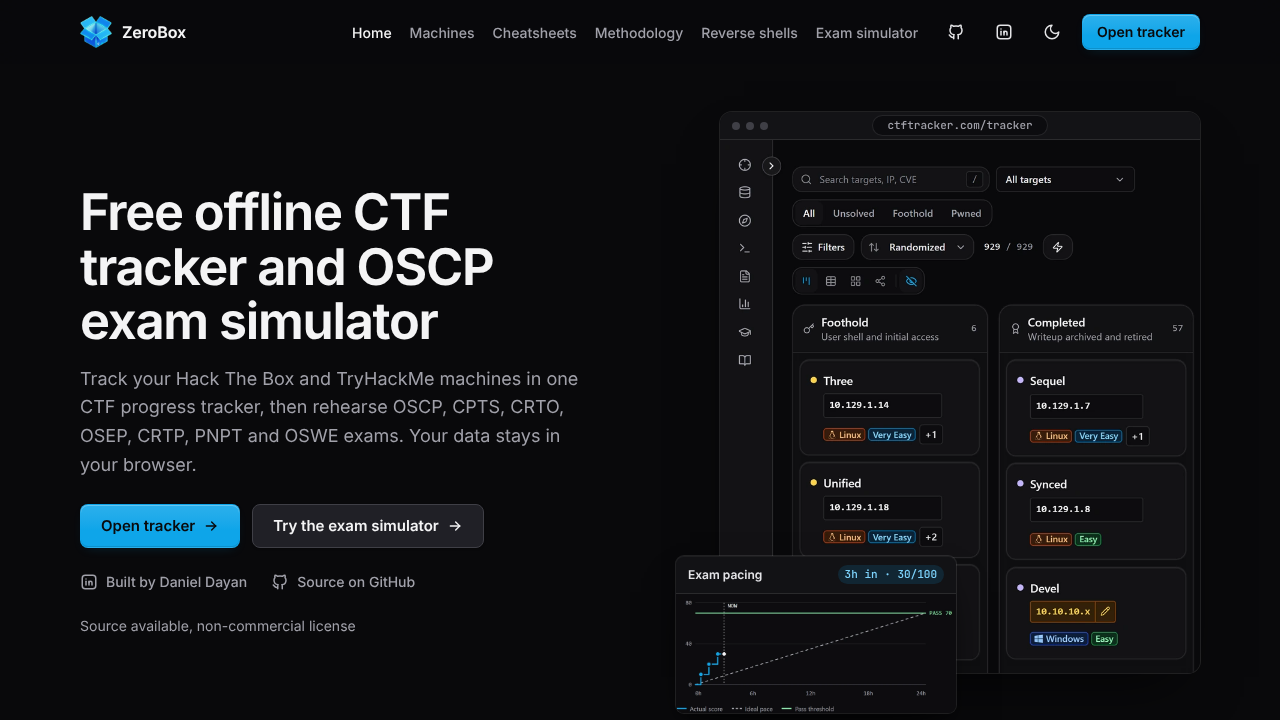Select the Unsolved filter tab
Image resolution: width=1280 pixels, height=720 pixels.
[x=854, y=213]
